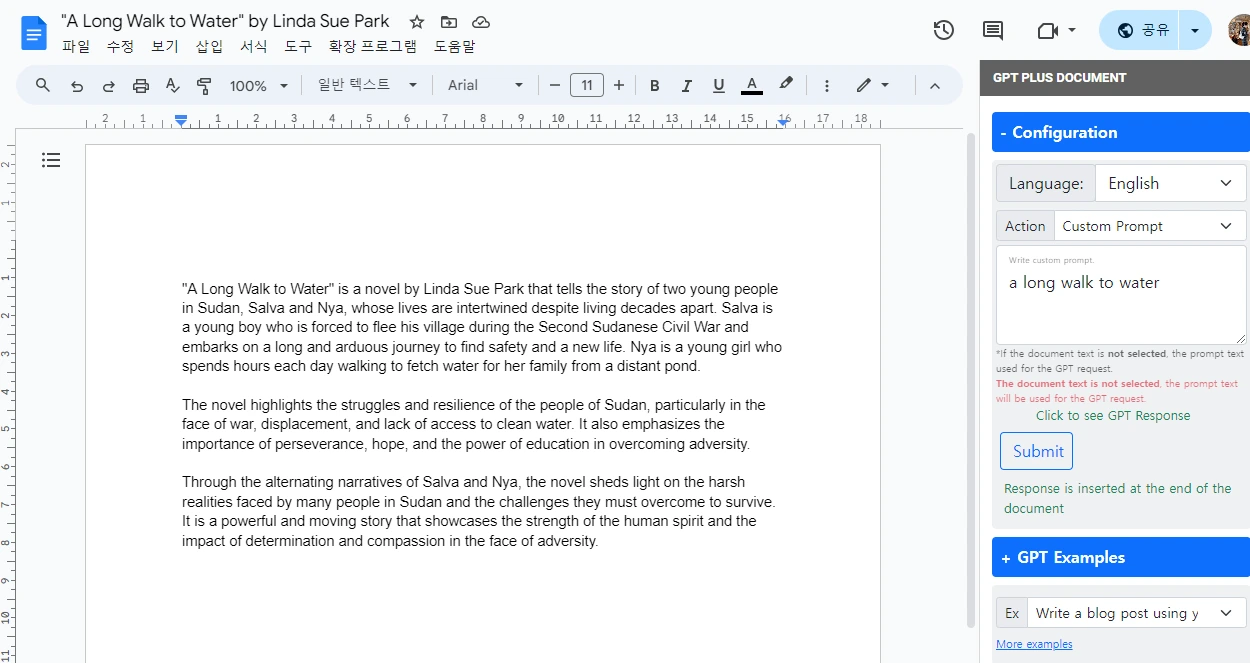
Task: Open the Action Custom Prompt dropdown
Action: [x=1150, y=226]
